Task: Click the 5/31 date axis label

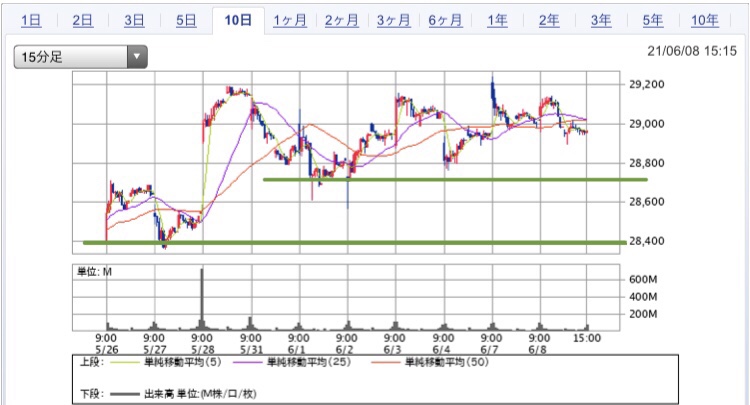Action: (x=251, y=350)
